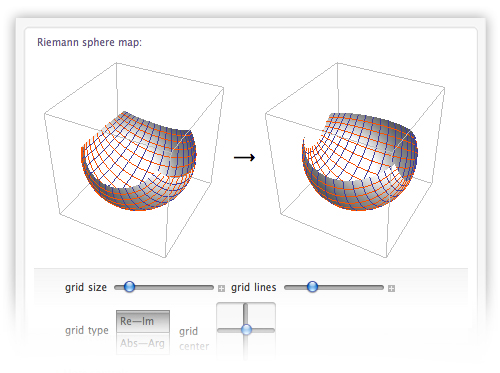Click the grid size slider thumb

129,287
